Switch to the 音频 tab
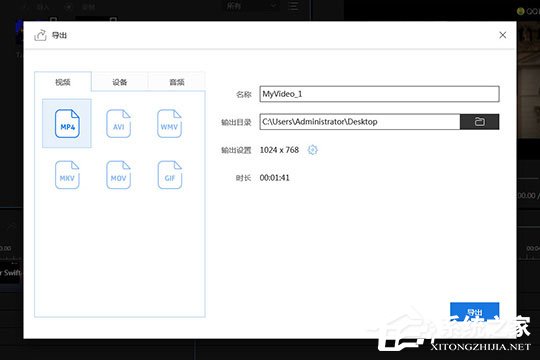This screenshot has width=540, height=360. pos(177,82)
